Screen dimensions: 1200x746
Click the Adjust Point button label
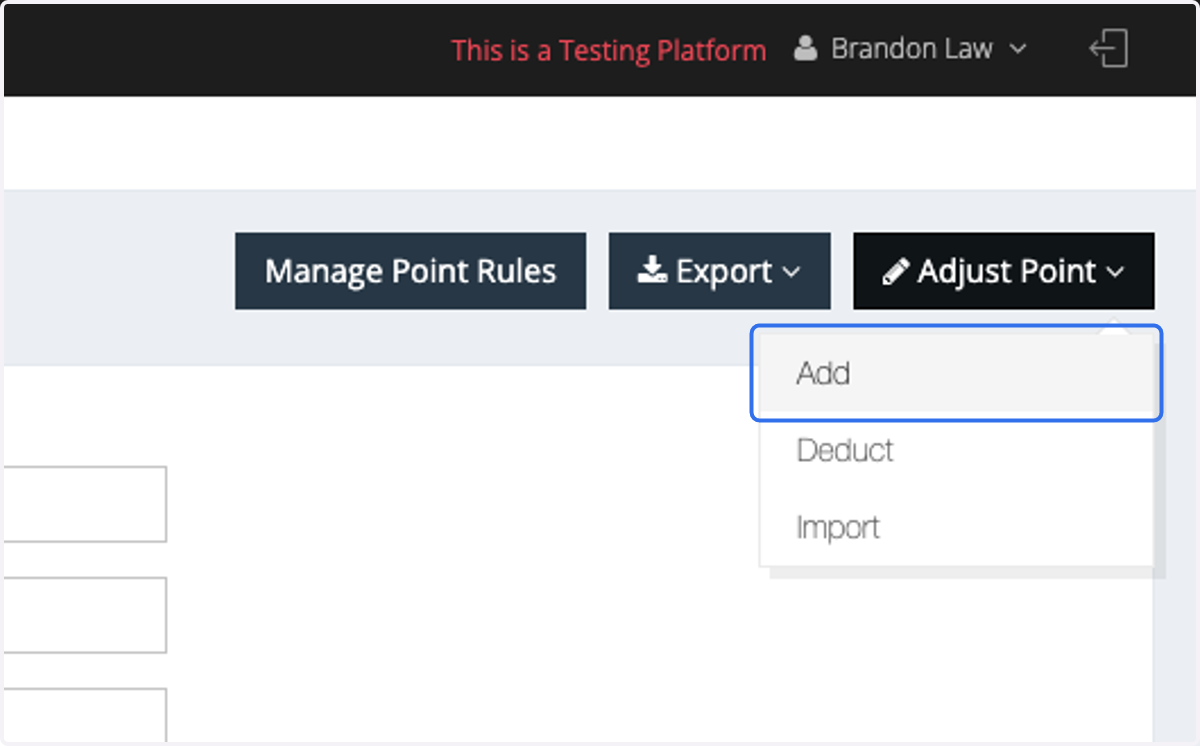(x=1007, y=271)
